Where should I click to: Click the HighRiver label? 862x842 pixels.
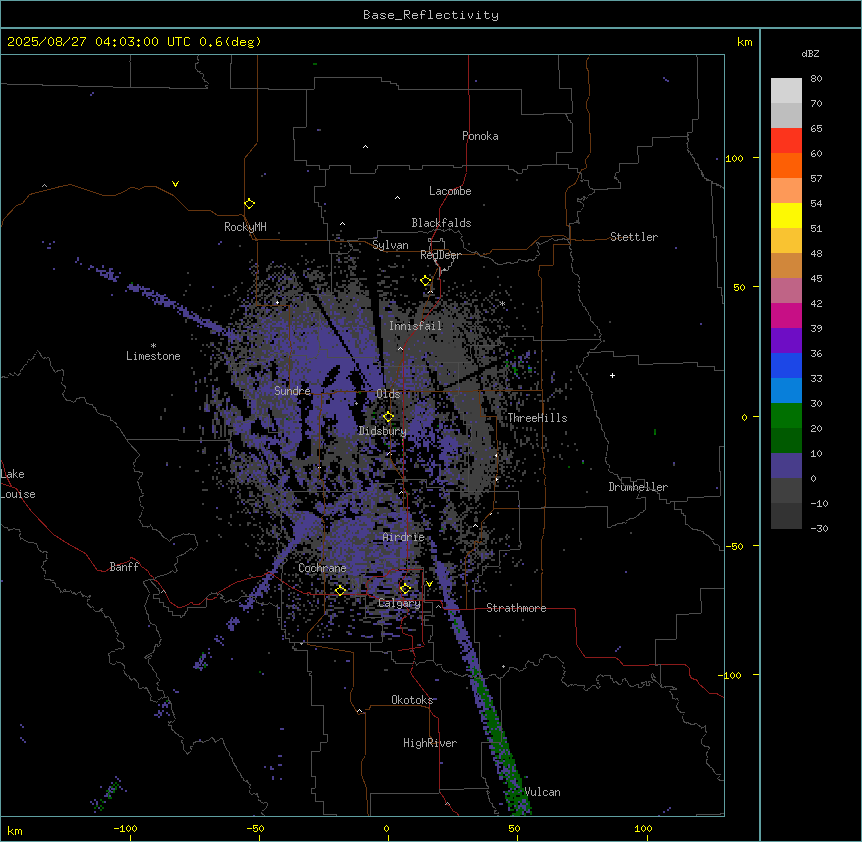click(430, 743)
